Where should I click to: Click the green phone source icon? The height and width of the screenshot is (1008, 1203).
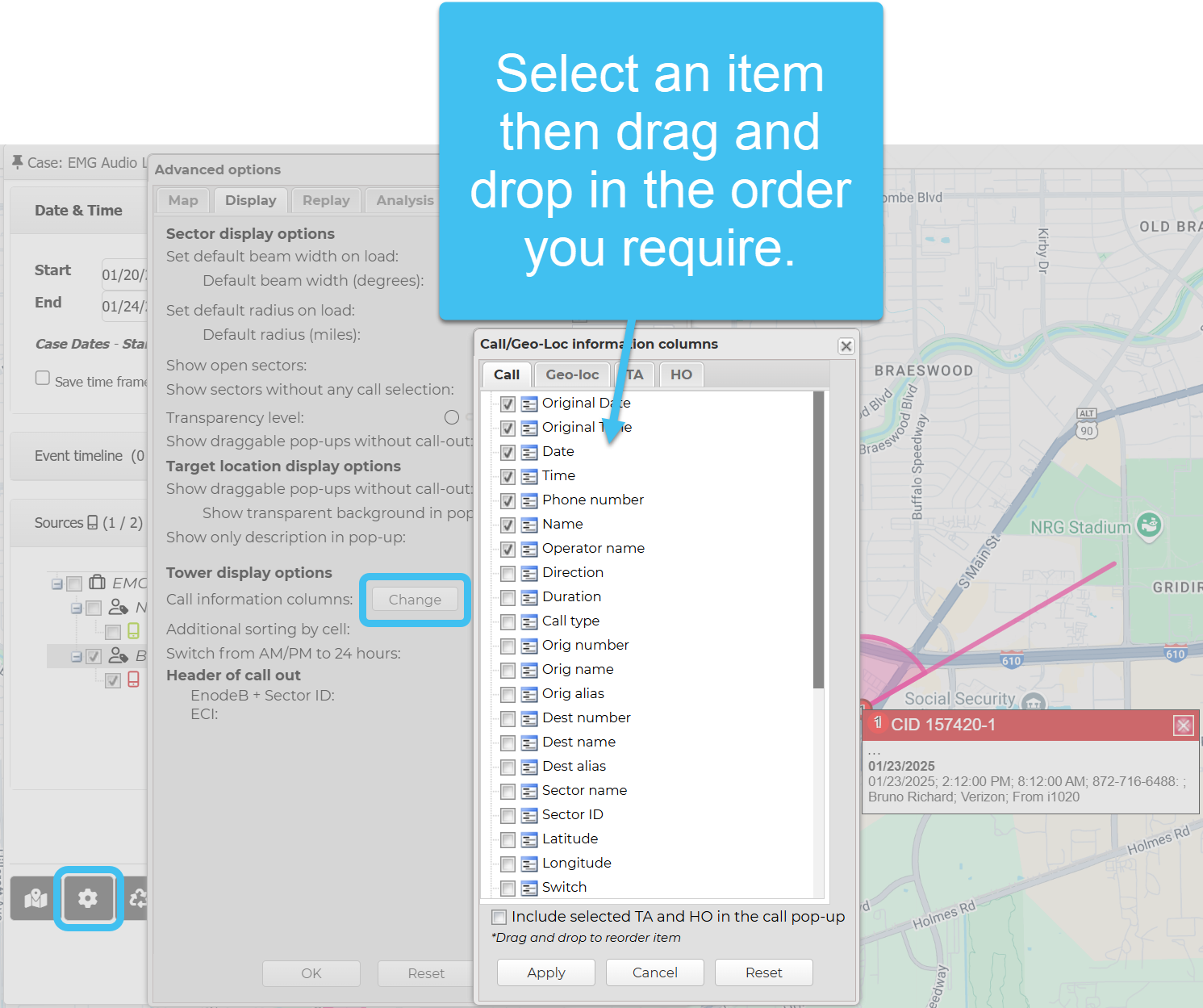(134, 631)
